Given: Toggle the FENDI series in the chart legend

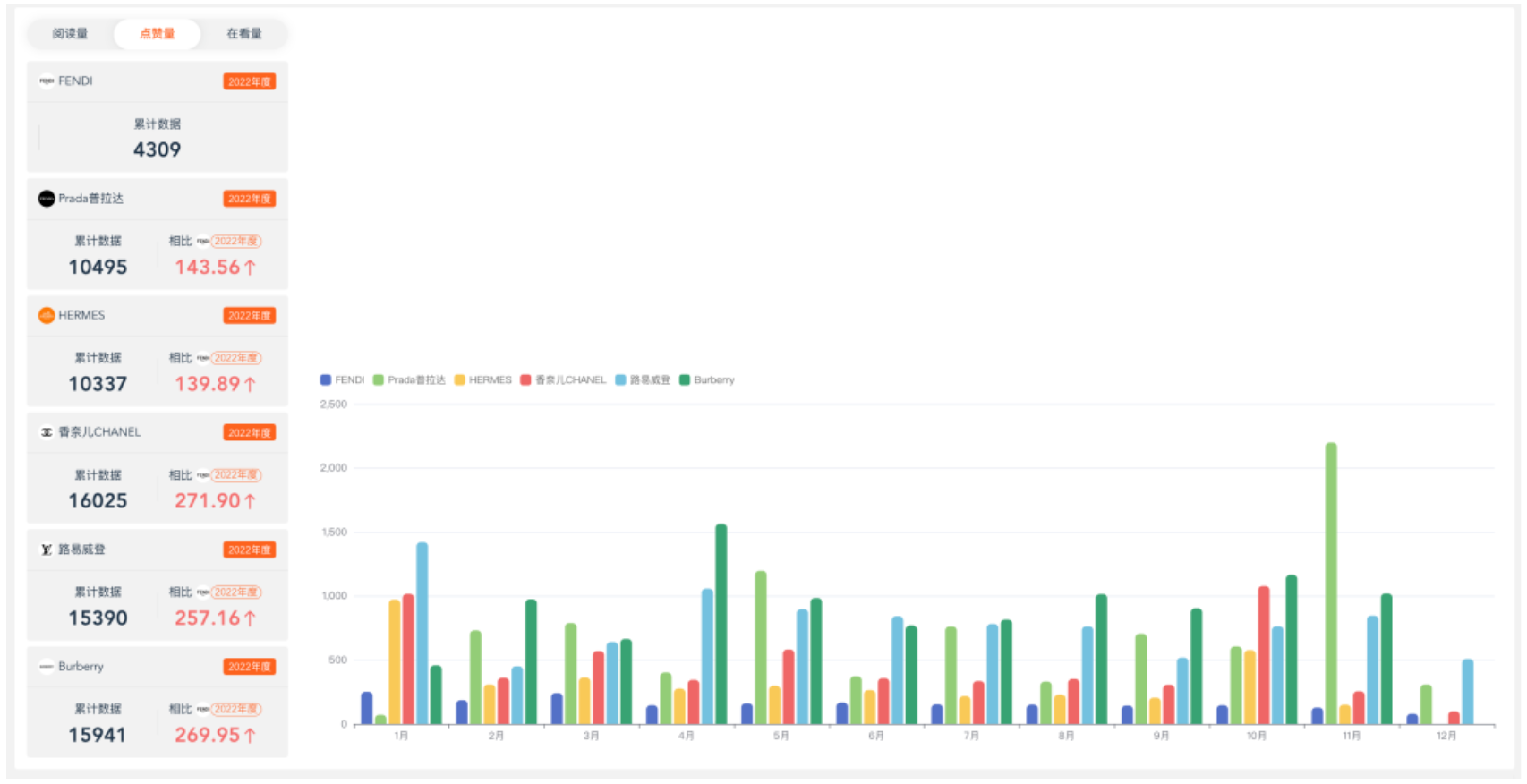Looking at the screenshot, I should 343,380.
